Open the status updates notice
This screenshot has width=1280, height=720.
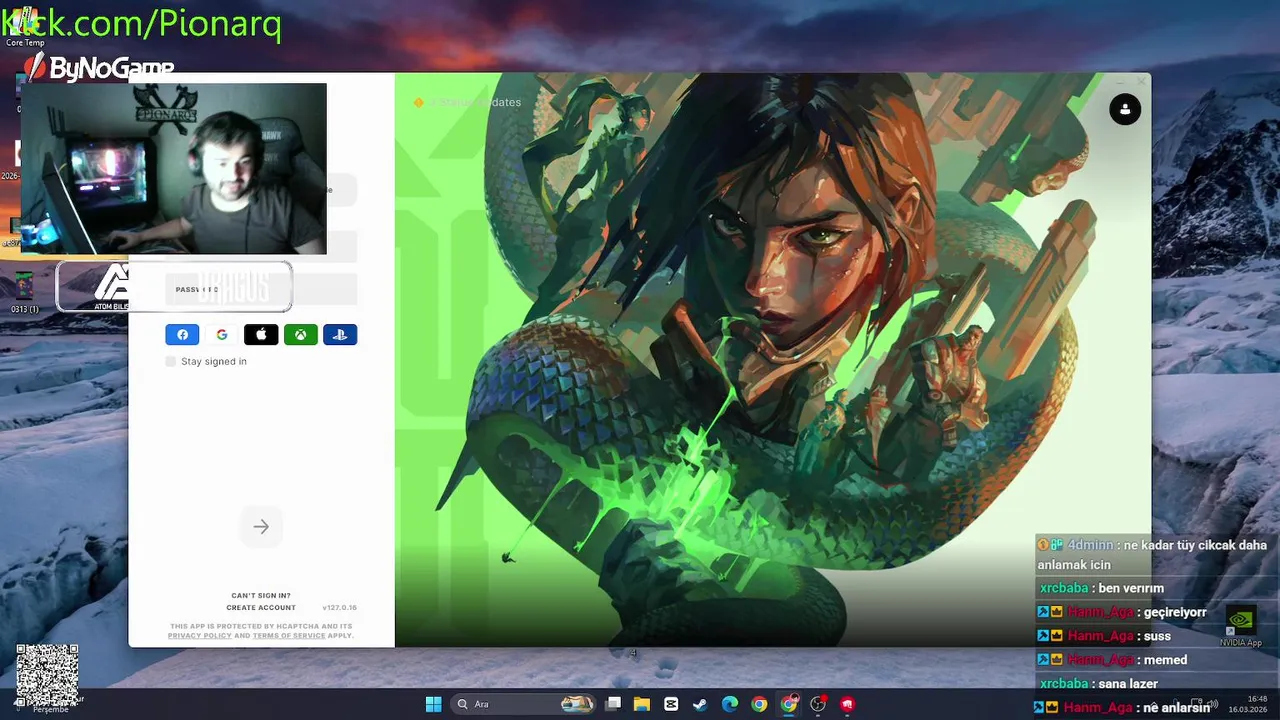tap(467, 102)
